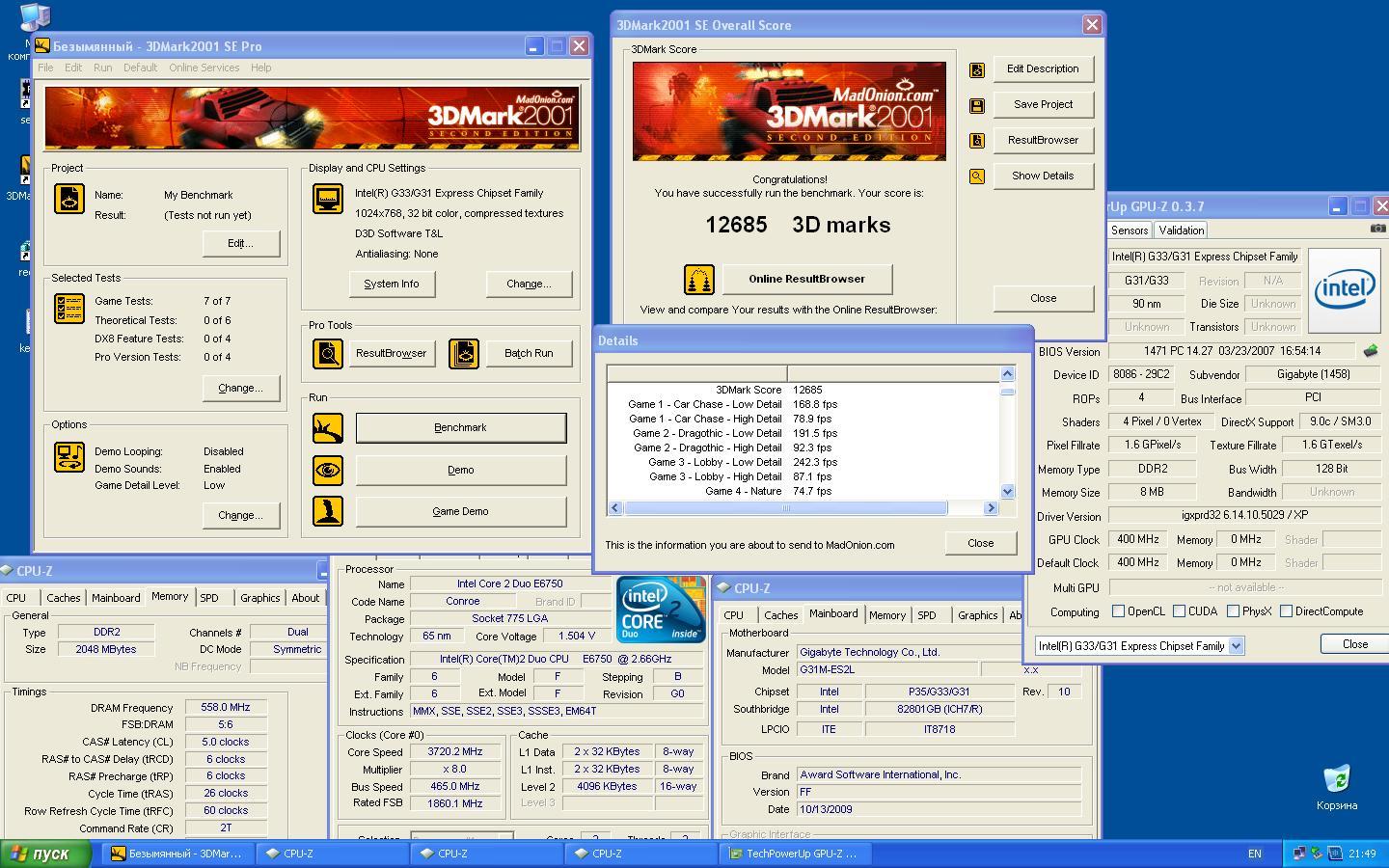1389x868 pixels.
Task: Click the CPU-Z Mainboard window title icon
Action: [724, 588]
